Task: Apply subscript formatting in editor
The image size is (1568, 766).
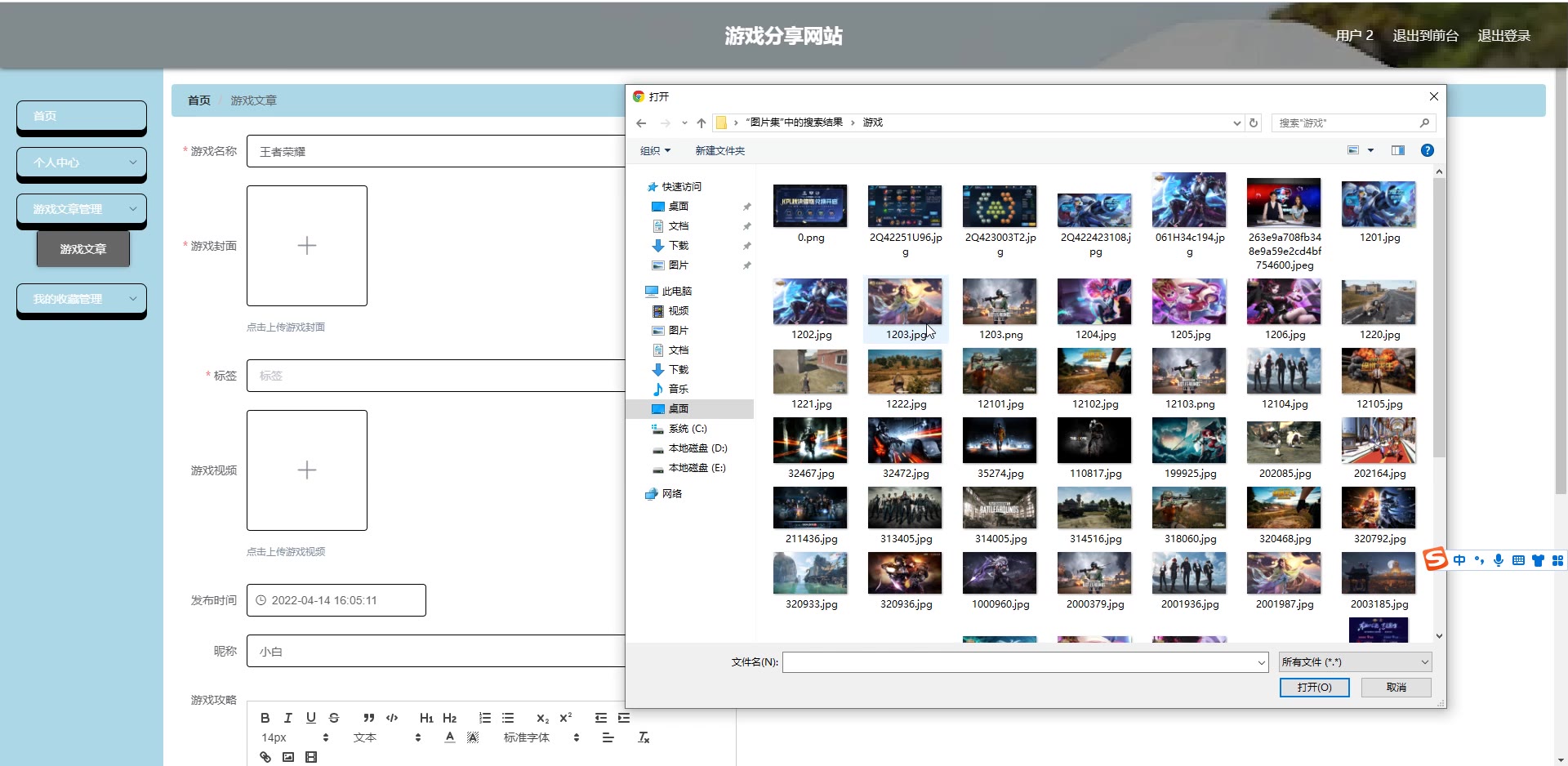Action: (542, 718)
